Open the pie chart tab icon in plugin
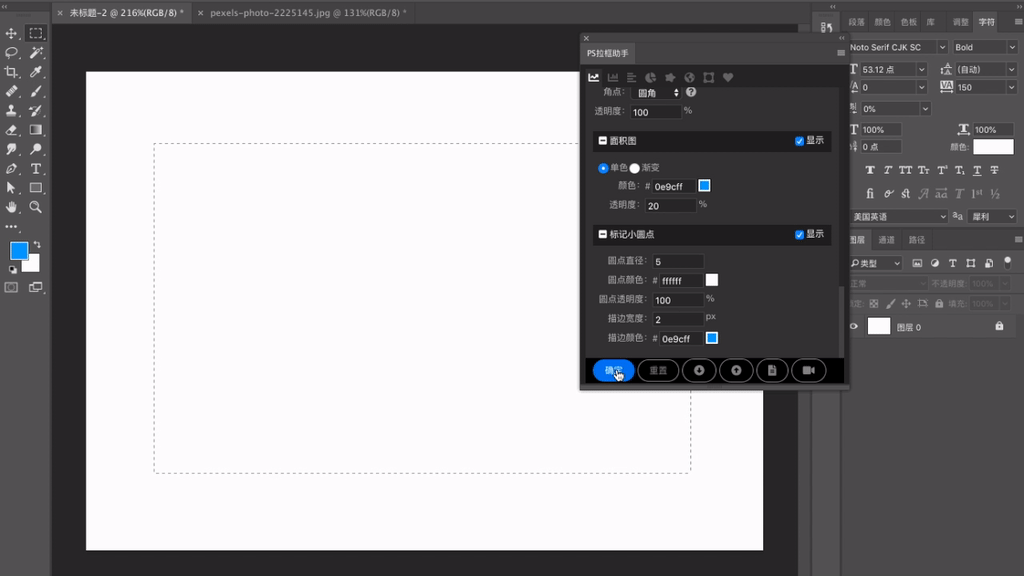Screen dimensions: 1024x576 650,78
